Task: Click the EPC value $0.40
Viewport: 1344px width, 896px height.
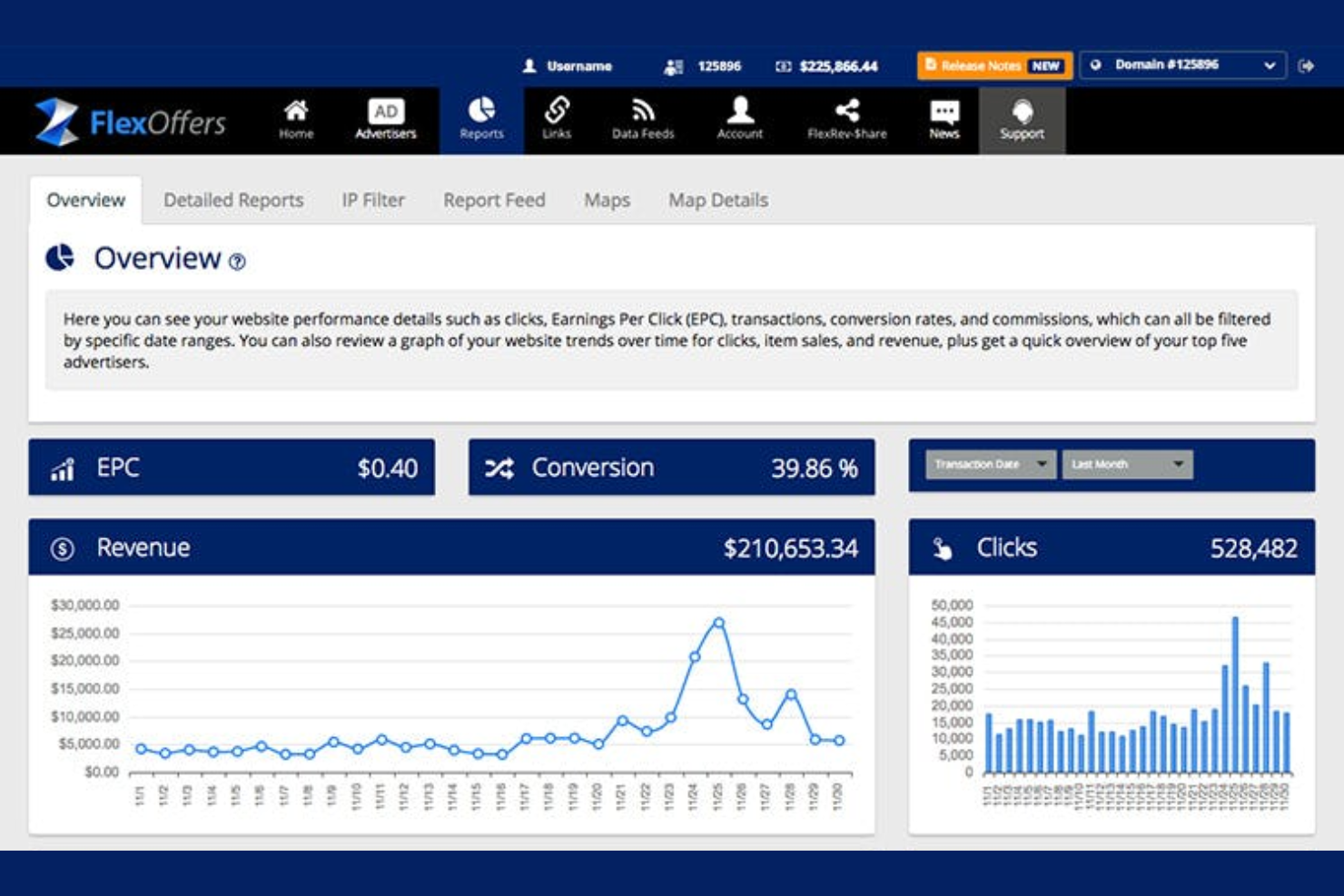Action: [388, 468]
